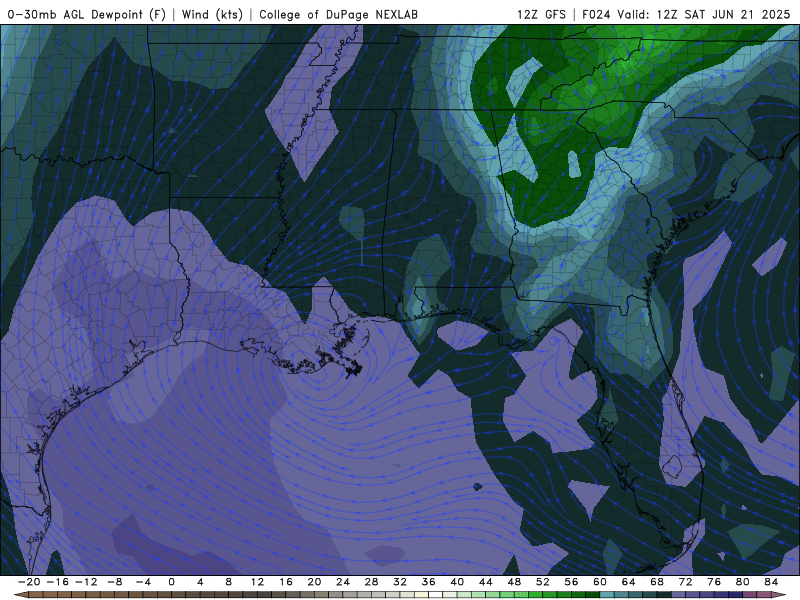This screenshot has height=600, width=800.
Task: Click the "12Z GFS" model label
Action: (541, 14)
